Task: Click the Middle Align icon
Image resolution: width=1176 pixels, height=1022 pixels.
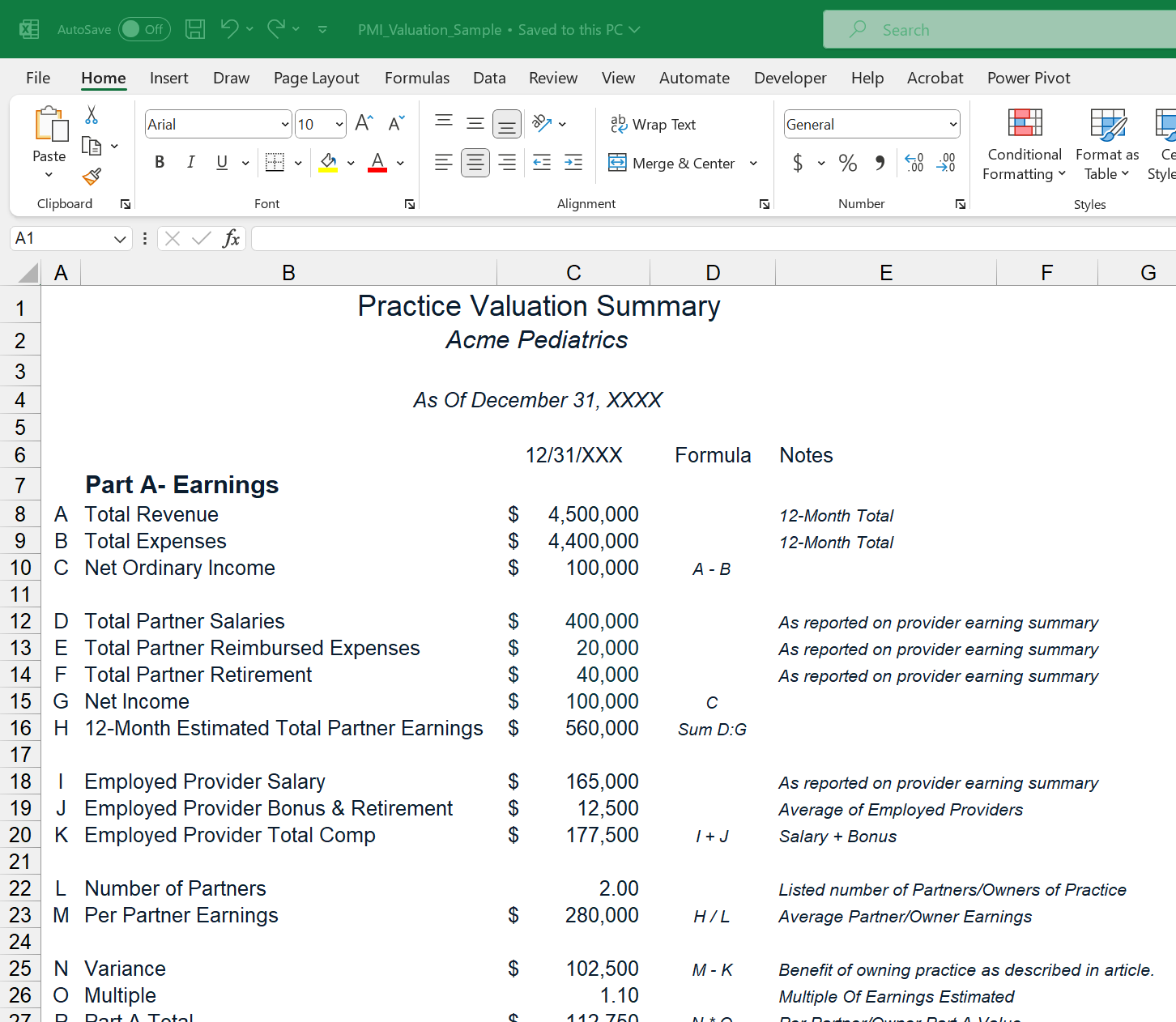Action: click(x=475, y=123)
